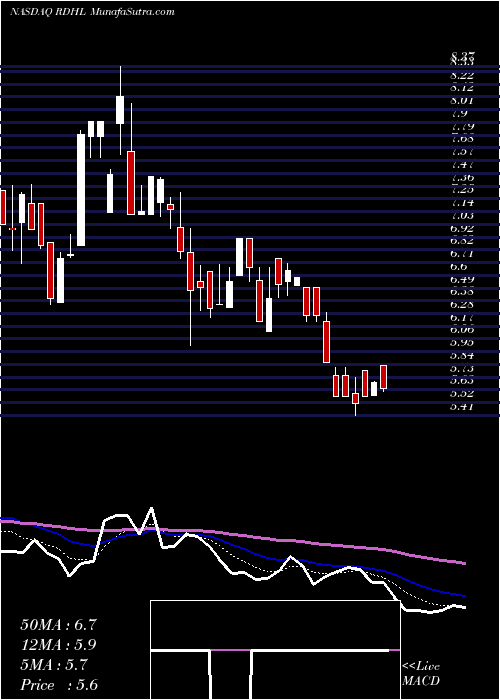Select the 12MA : 5.9 label
The height and width of the screenshot is (700, 500).
pyautogui.click(x=58, y=645)
